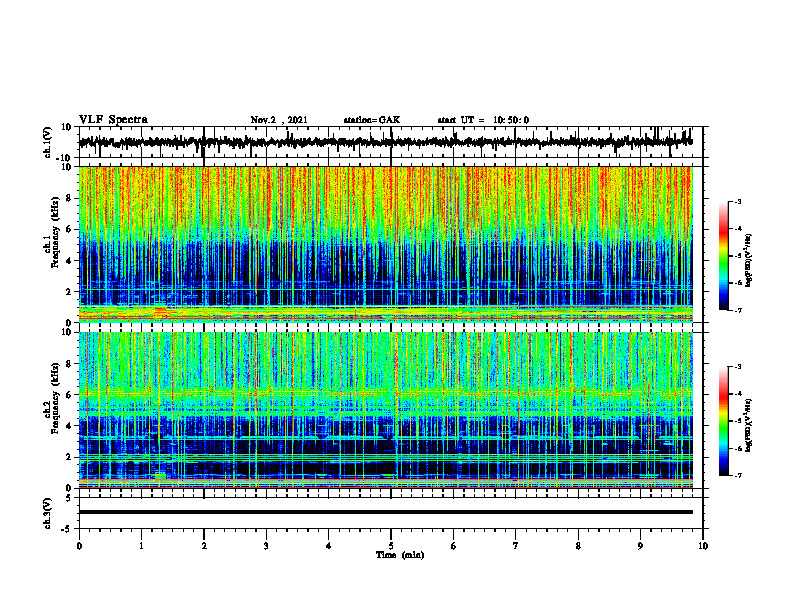Click the "4" frequency tick of ch.2 spectrogram
Screen dimensions: 792x612
70,427
